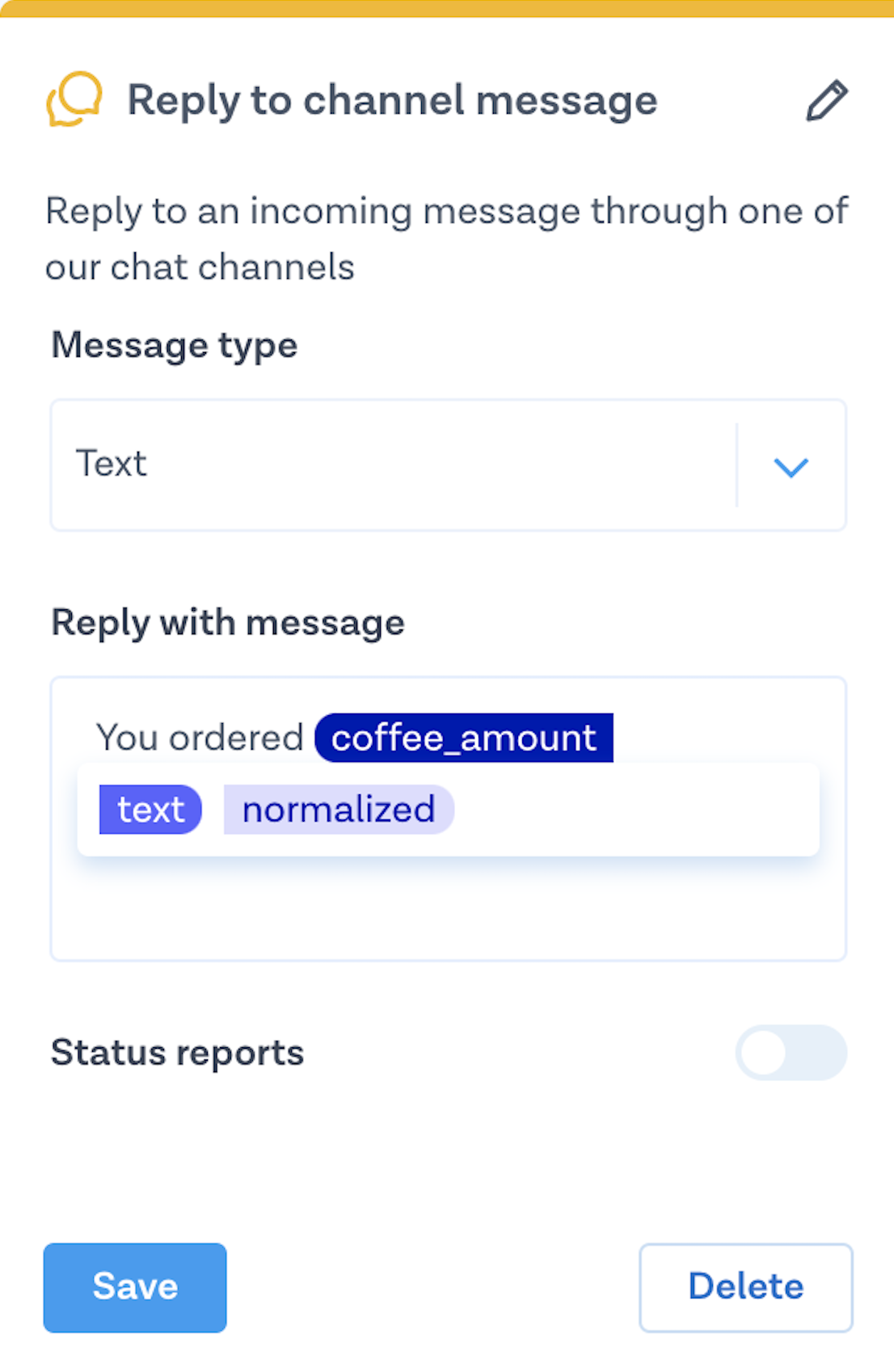Screen dimensions: 894x1372
Task: Delete this reply step
Action: pyautogui.click(x=746, y=1287)
